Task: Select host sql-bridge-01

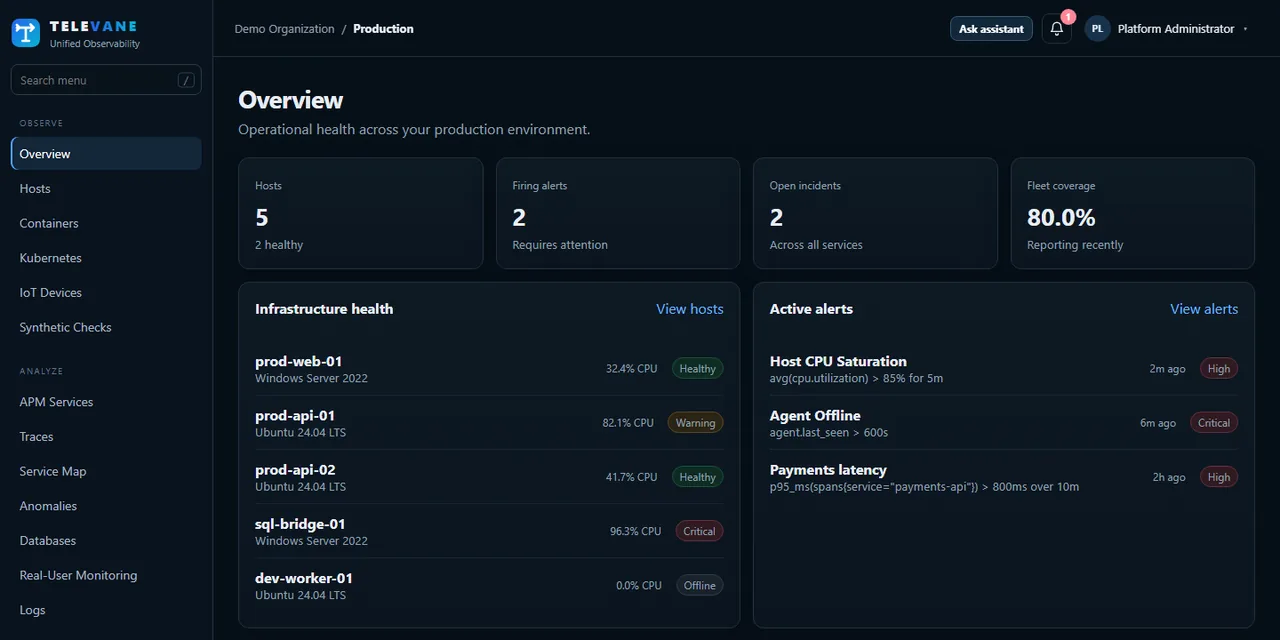Action: [489, 531]
